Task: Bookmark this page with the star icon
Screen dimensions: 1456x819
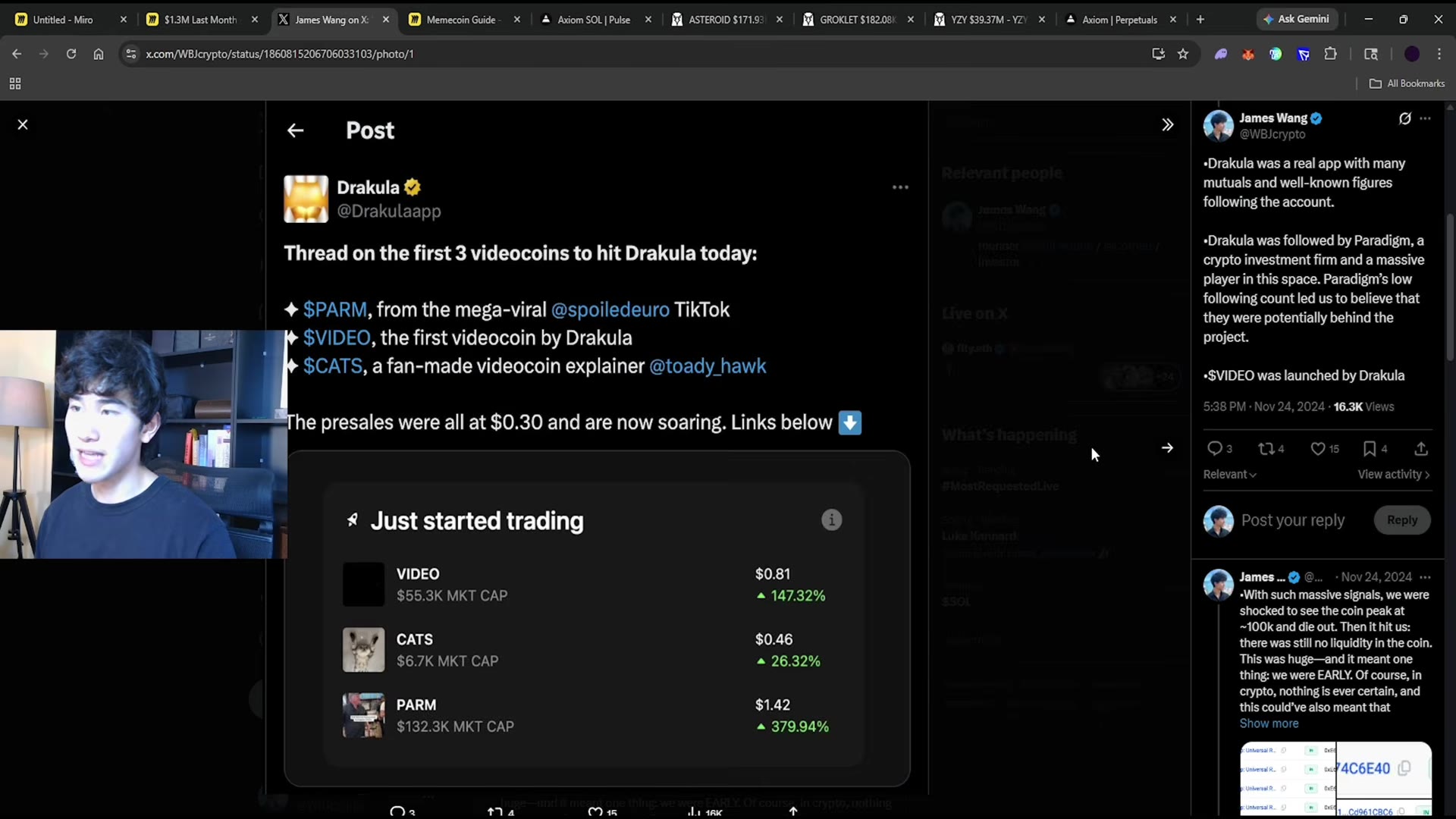Action: coord(1183,54)
